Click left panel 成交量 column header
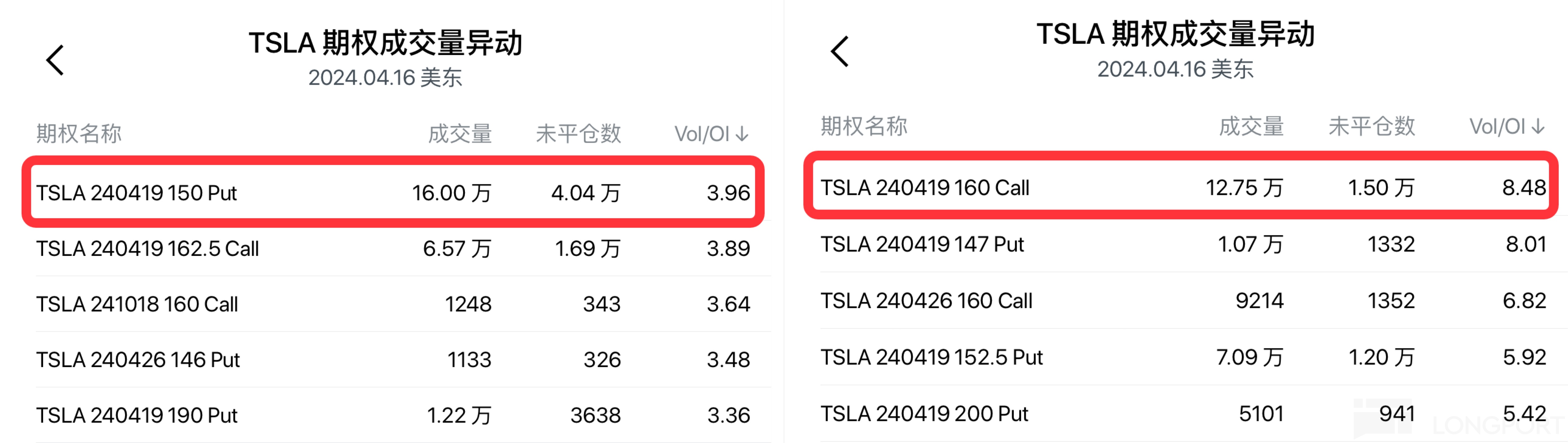The image size is (1568, 443). tap(460, 134)
